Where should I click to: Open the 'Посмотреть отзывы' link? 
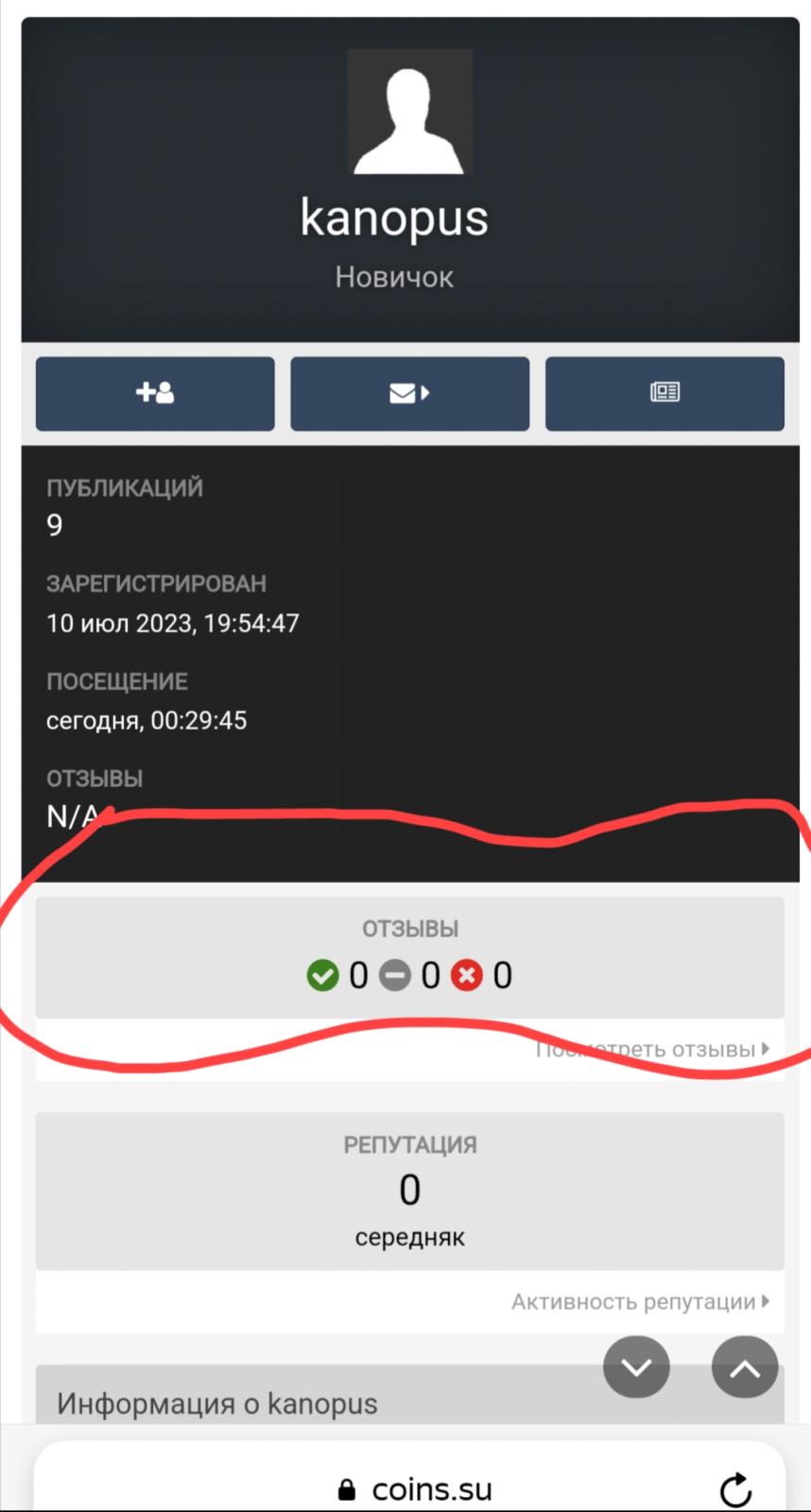tap(652, 1049)
